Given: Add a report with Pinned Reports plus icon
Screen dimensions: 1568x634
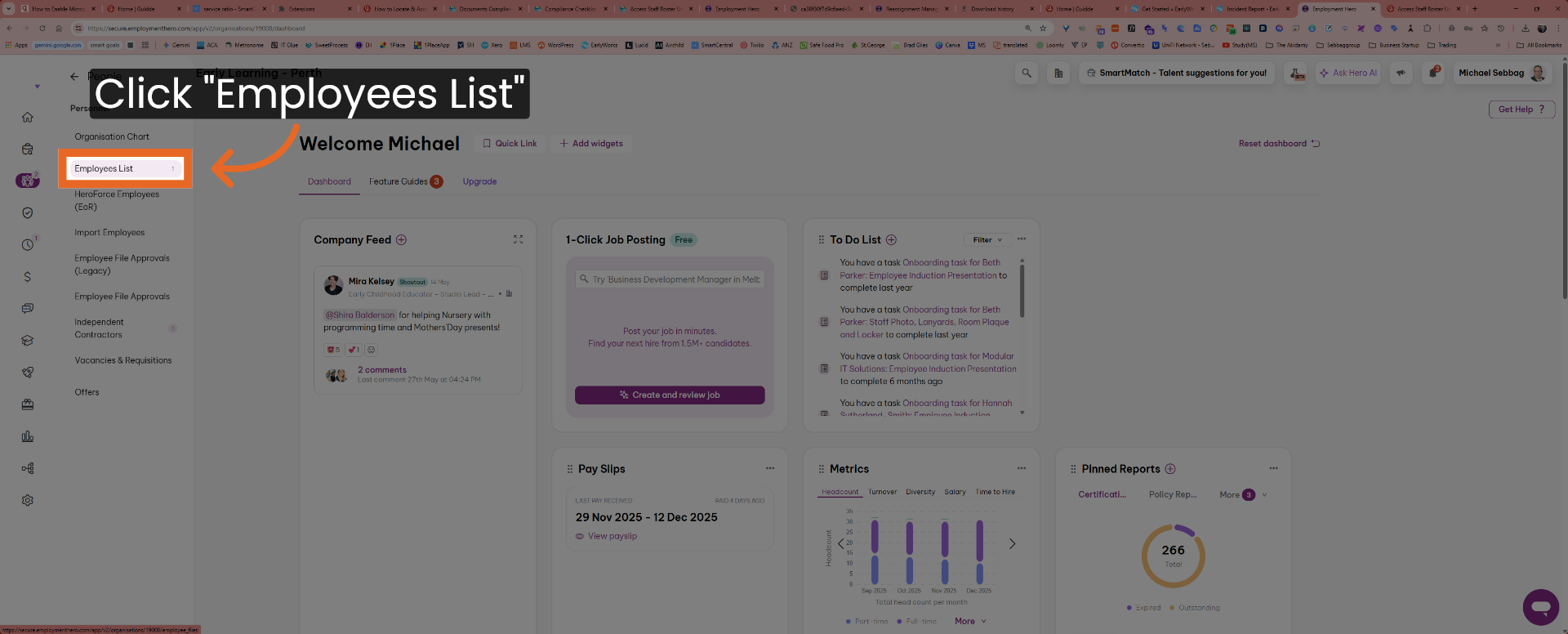Looking at the screenshot, I should pyautogui.click(x=1170, y=468).
